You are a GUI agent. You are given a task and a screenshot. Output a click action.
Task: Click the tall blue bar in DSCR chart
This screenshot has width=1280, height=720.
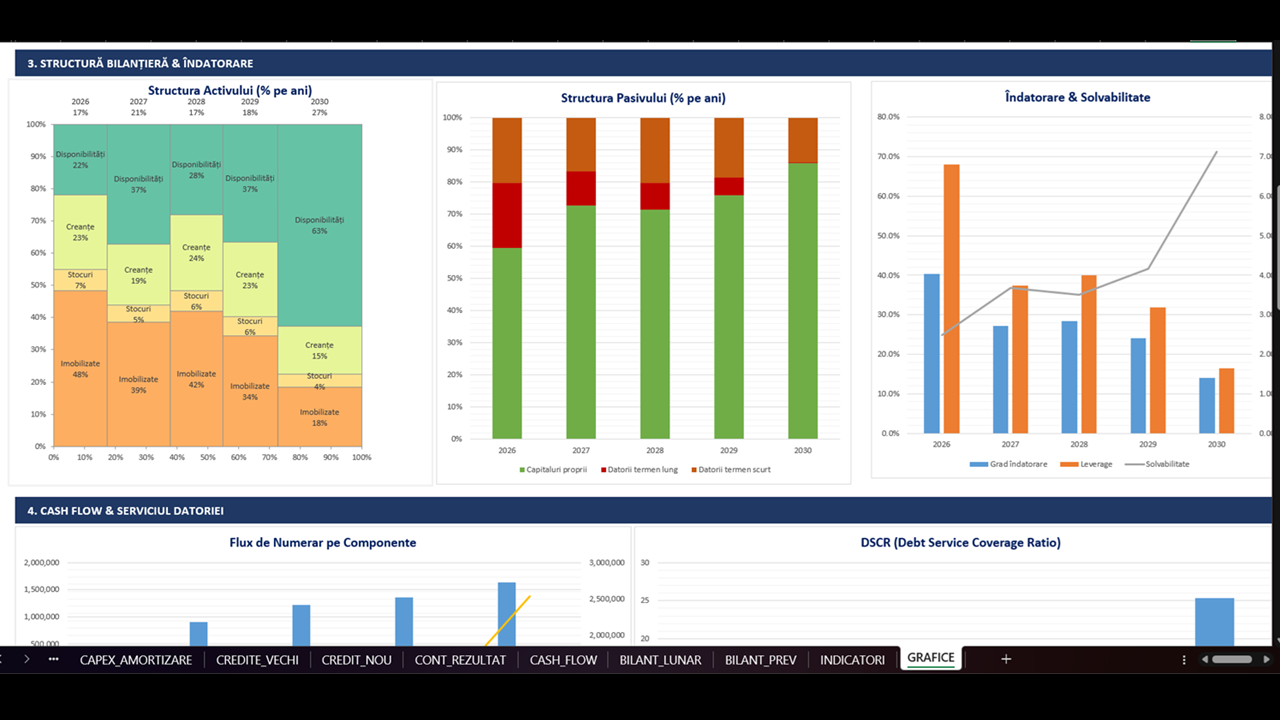pos(1214,622)
